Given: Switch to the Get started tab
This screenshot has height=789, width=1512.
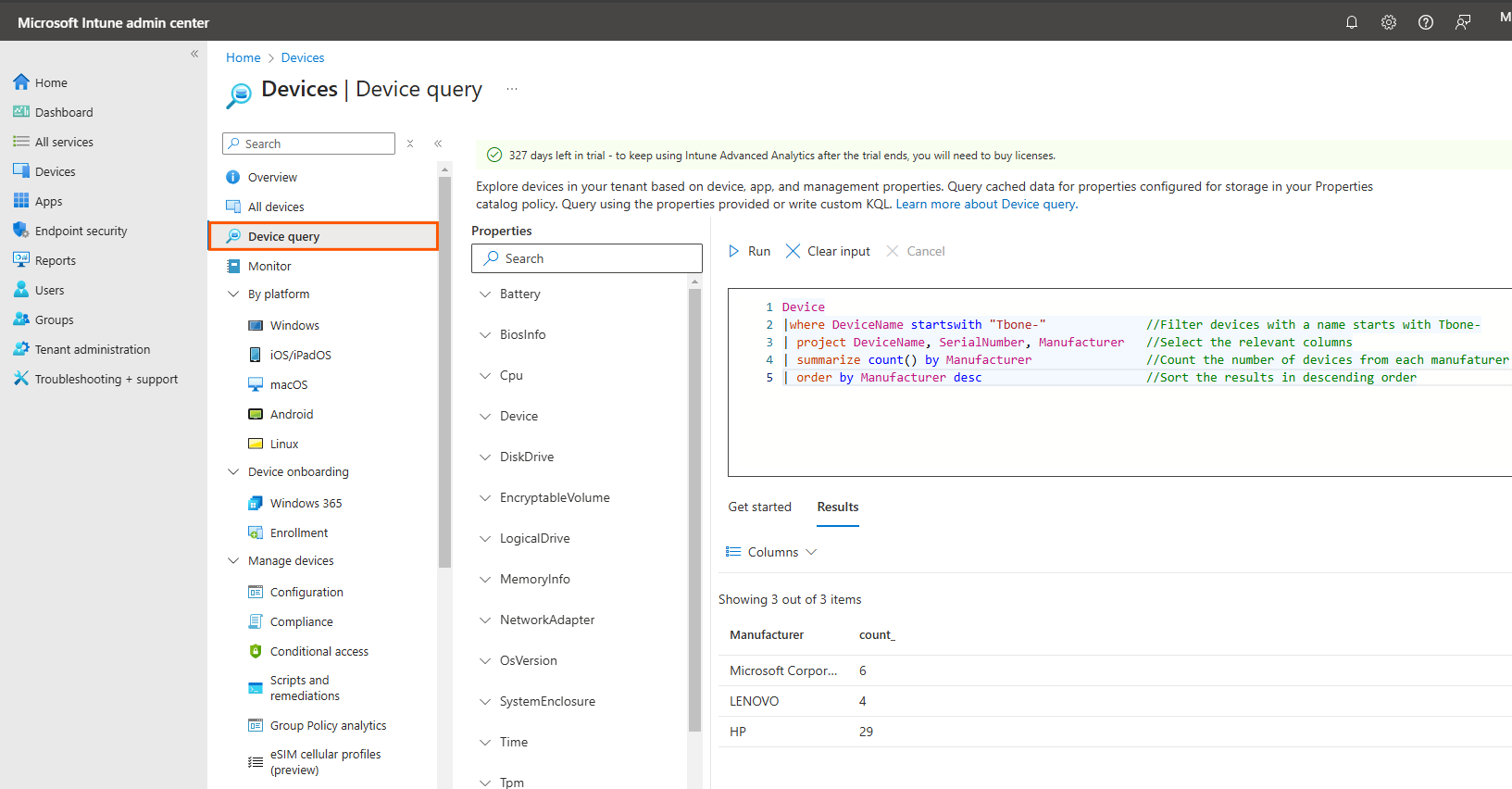Looking at the screenshot, I should click(x=759, y=507).
